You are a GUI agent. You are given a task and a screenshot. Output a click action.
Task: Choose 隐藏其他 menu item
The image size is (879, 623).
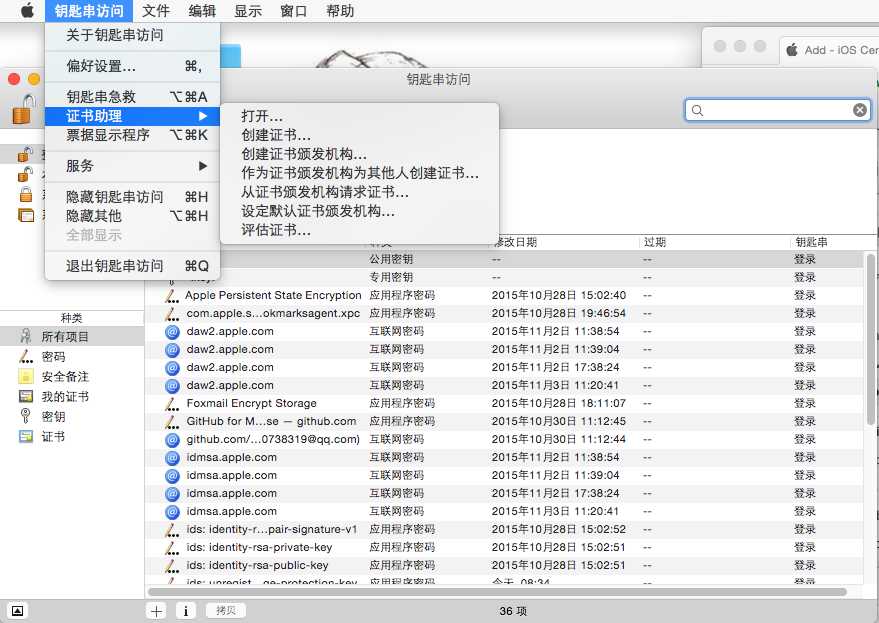(131, 216)
